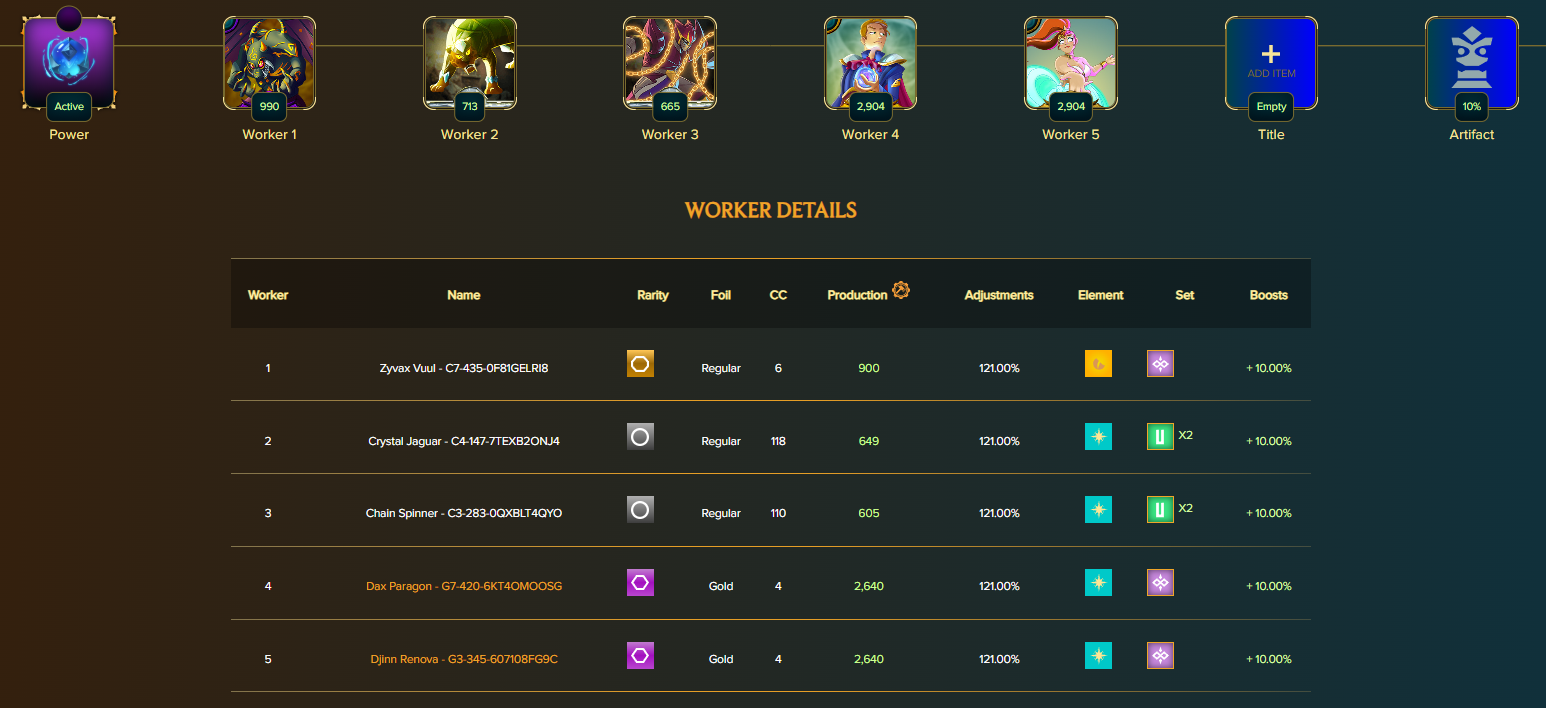
Task: Click the gear icon beside Production header
Action: click(x=901, y=290)
